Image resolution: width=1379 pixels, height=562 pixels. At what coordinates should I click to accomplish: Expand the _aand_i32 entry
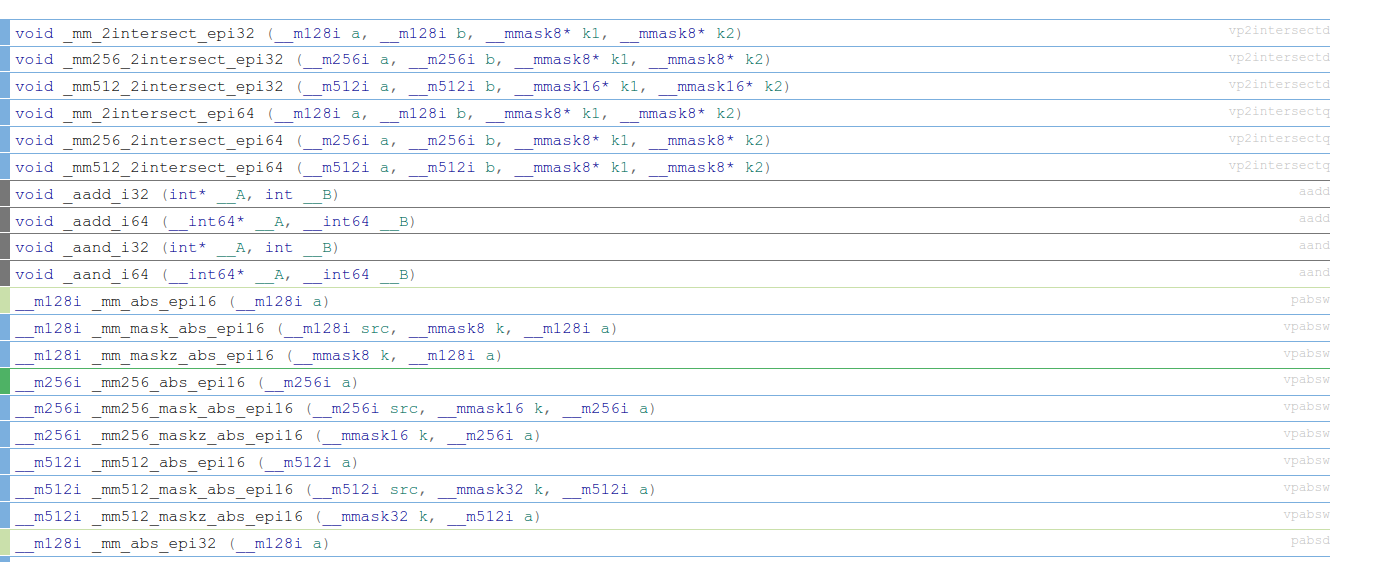coord(665,248)
